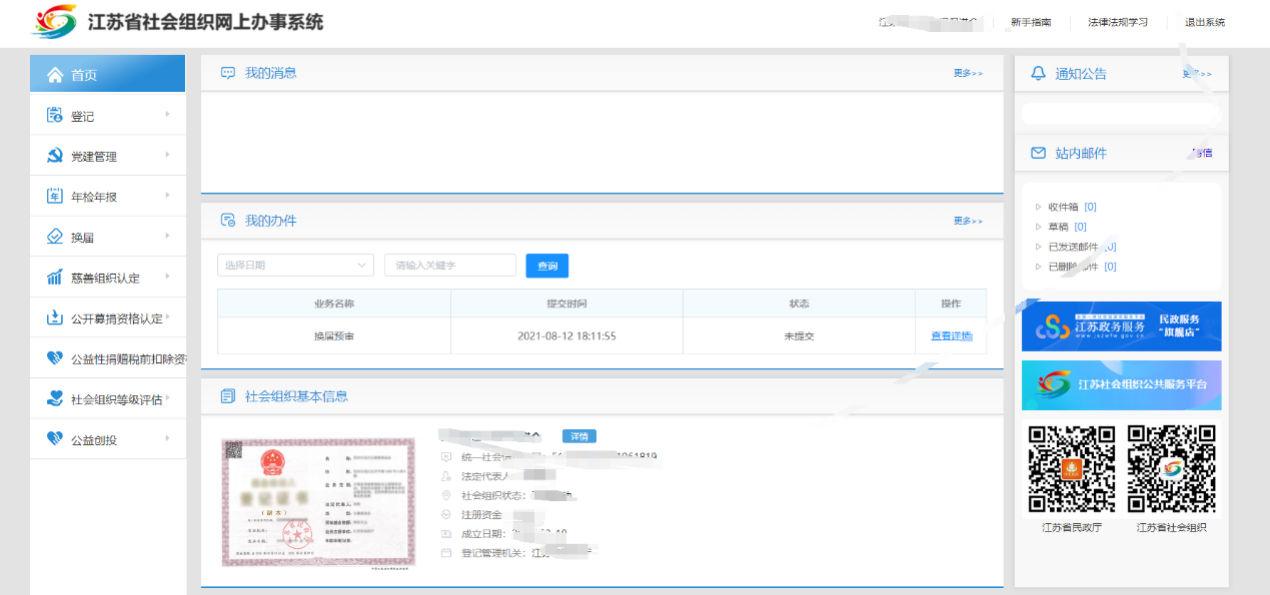
Task: Open the 选择日期 date dropdown
Action: pyautogui.click(x=295, y=265)
